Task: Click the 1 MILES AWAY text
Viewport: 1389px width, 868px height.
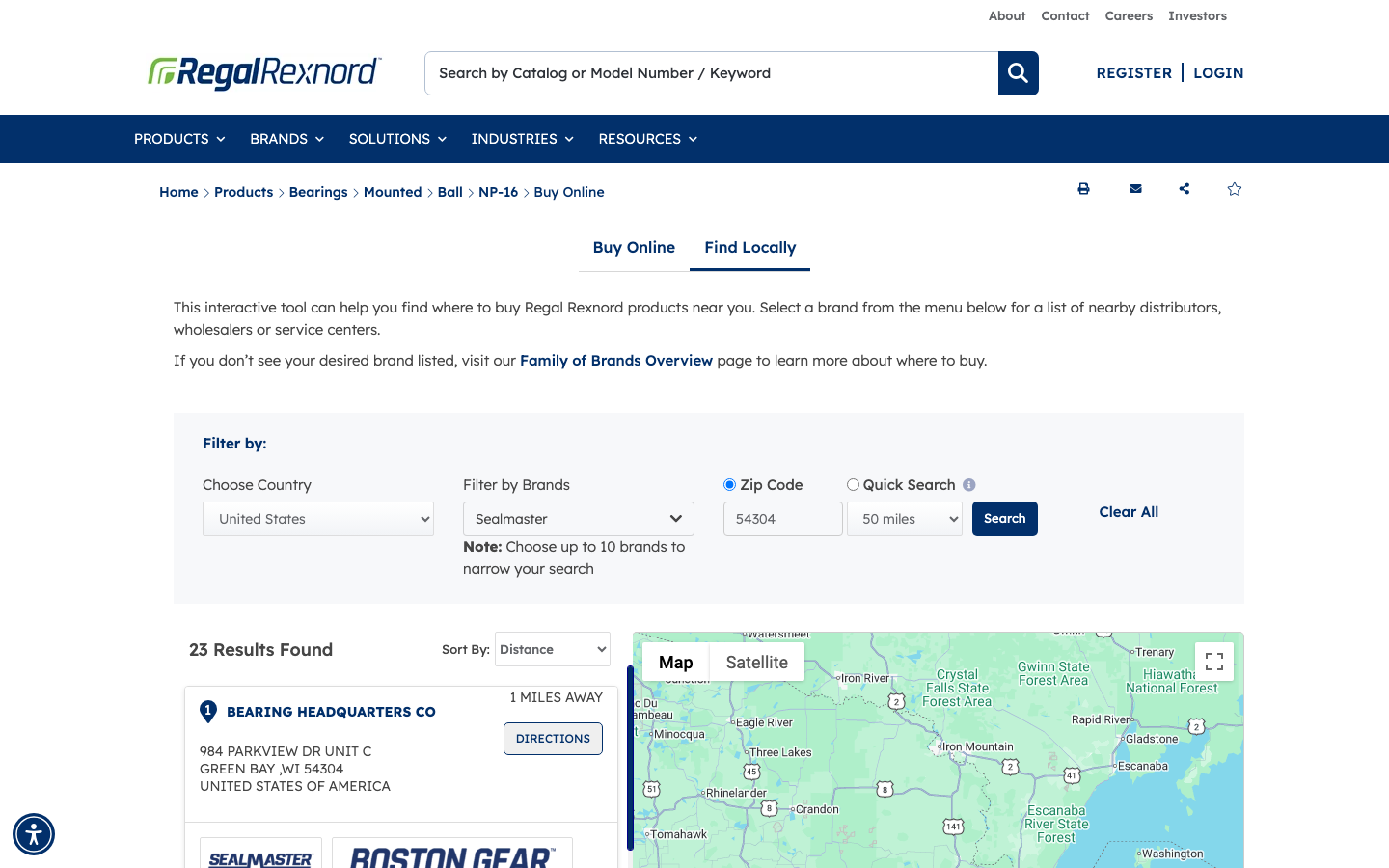Action: pos(557,697)
